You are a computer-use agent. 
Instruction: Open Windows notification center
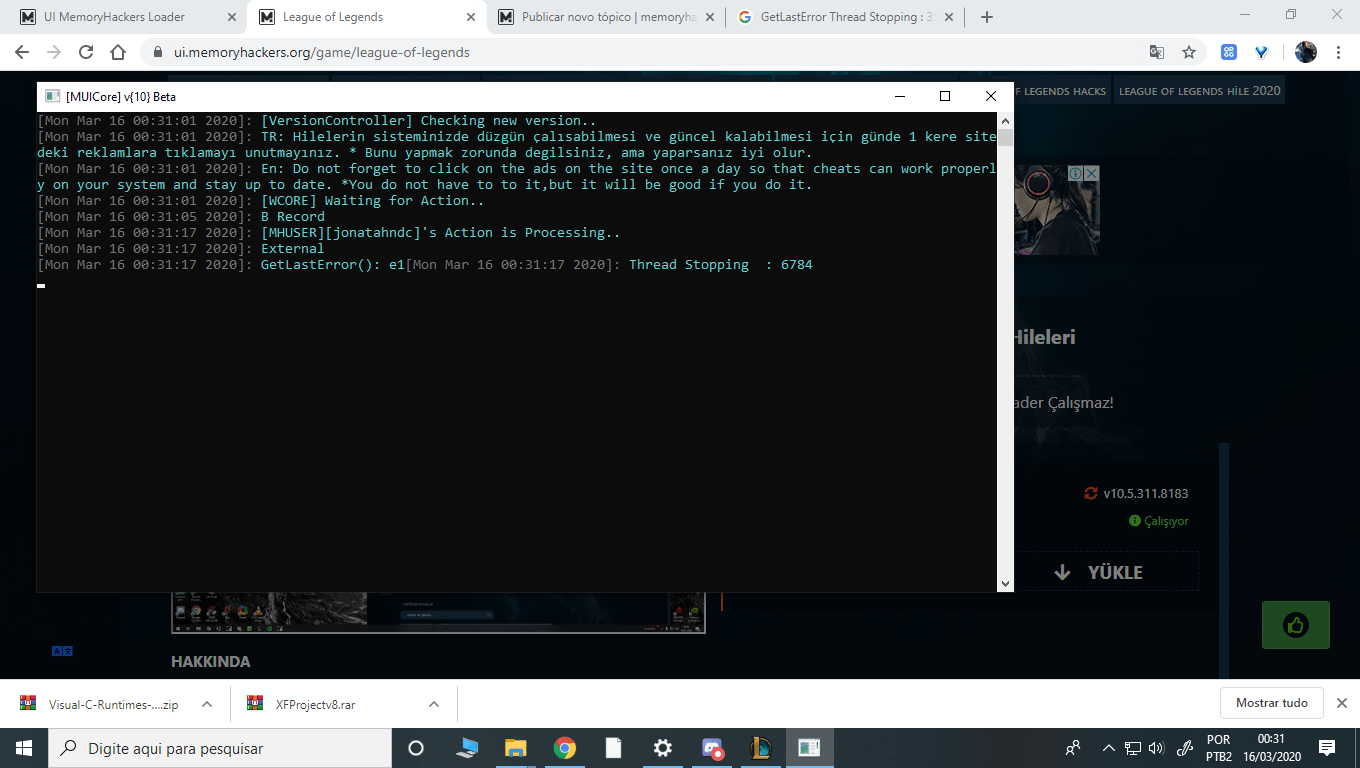coord(1327,748)
